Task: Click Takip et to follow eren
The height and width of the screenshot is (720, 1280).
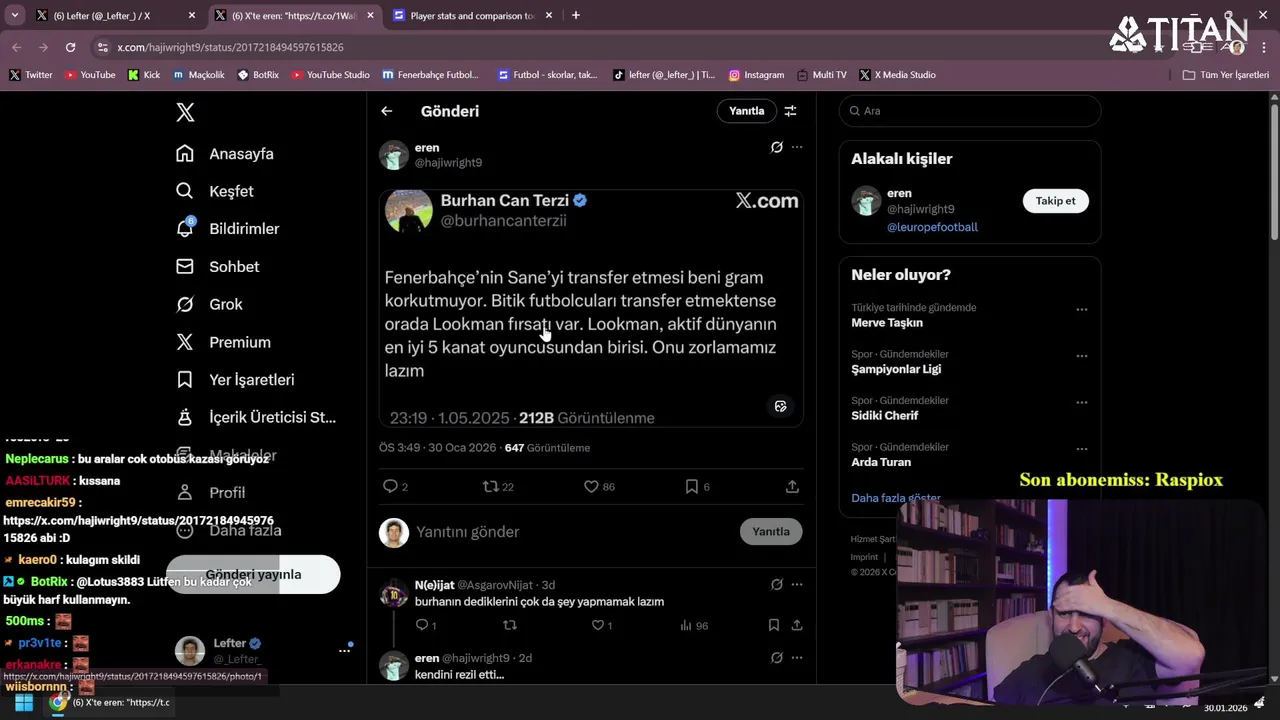Action: coord(1055,201)
